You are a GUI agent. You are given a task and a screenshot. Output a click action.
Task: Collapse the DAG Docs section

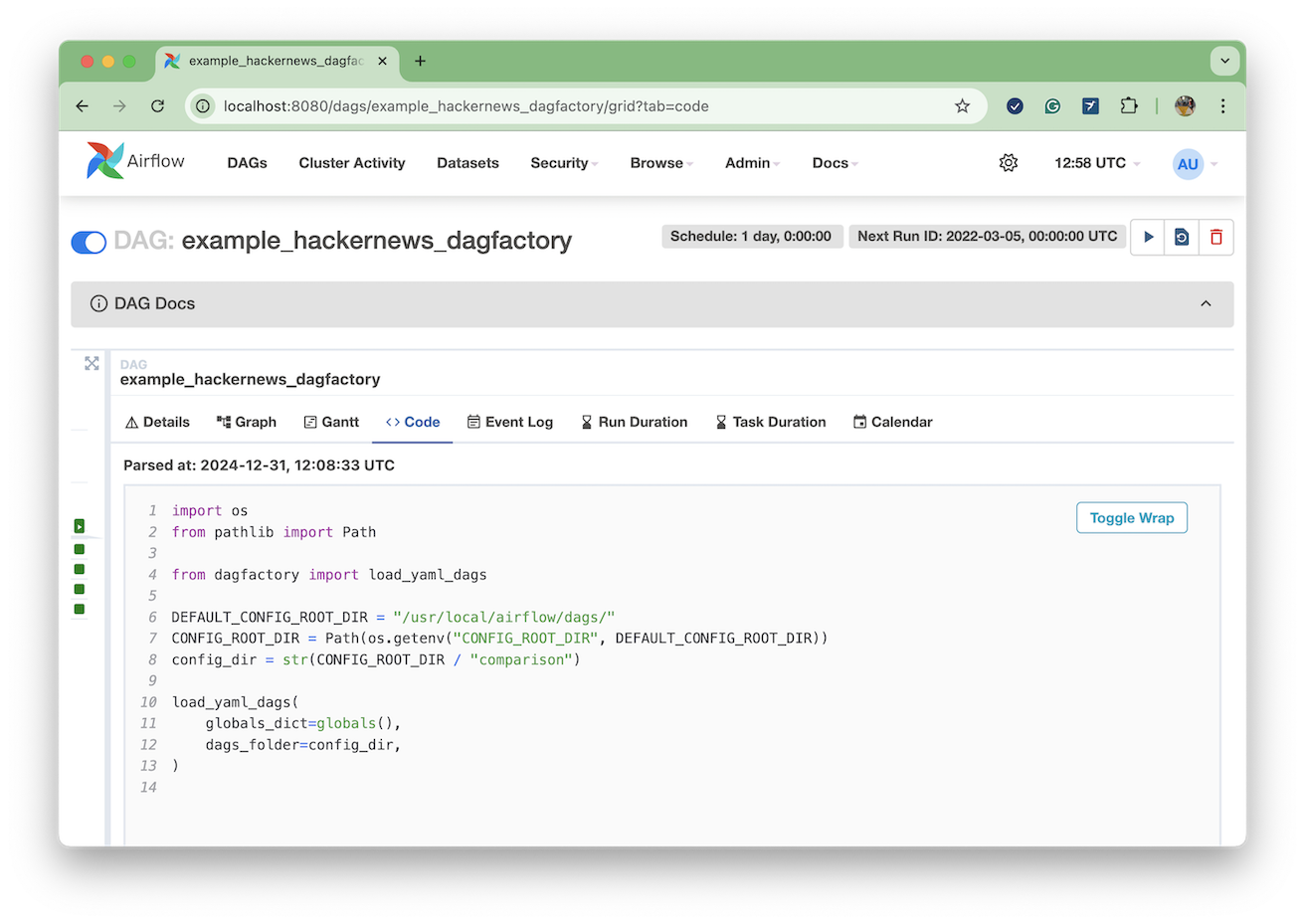[1206, 304]
